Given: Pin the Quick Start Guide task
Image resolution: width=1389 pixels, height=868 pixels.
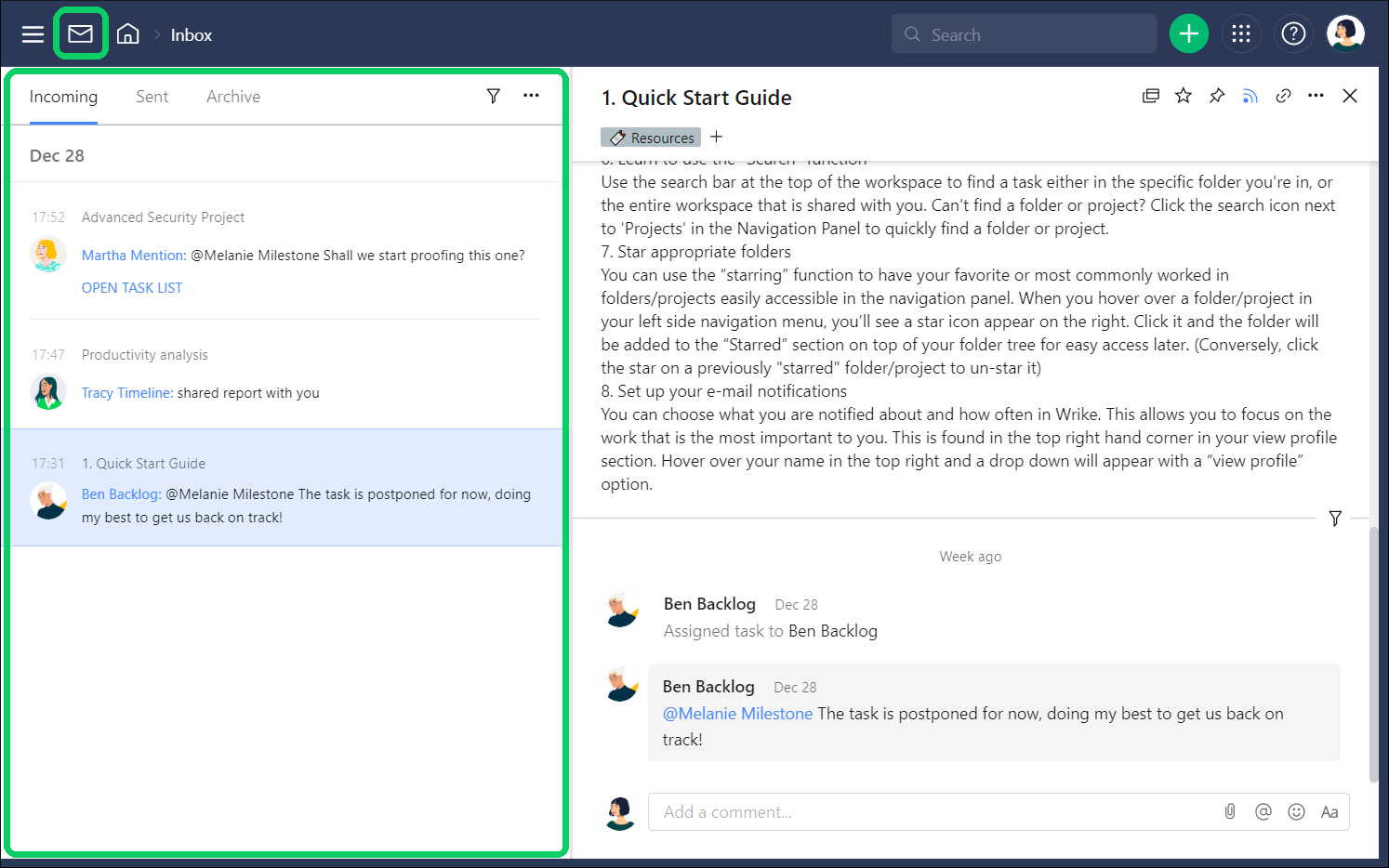Looking at the screenshot, I should (x=1216, y=95).
